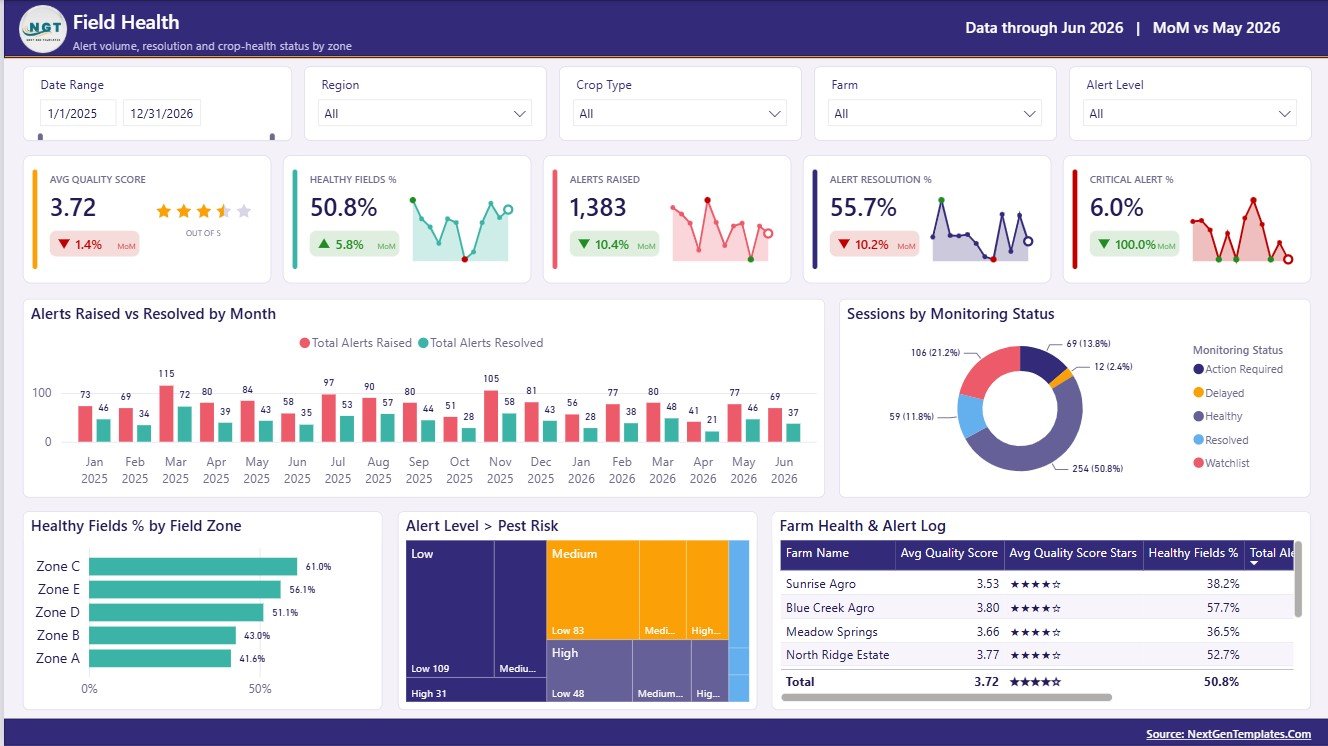Click the red down 1.4% MoM indicator
The height and width of the screenshot is (746, 1328).
coord(95,244)
